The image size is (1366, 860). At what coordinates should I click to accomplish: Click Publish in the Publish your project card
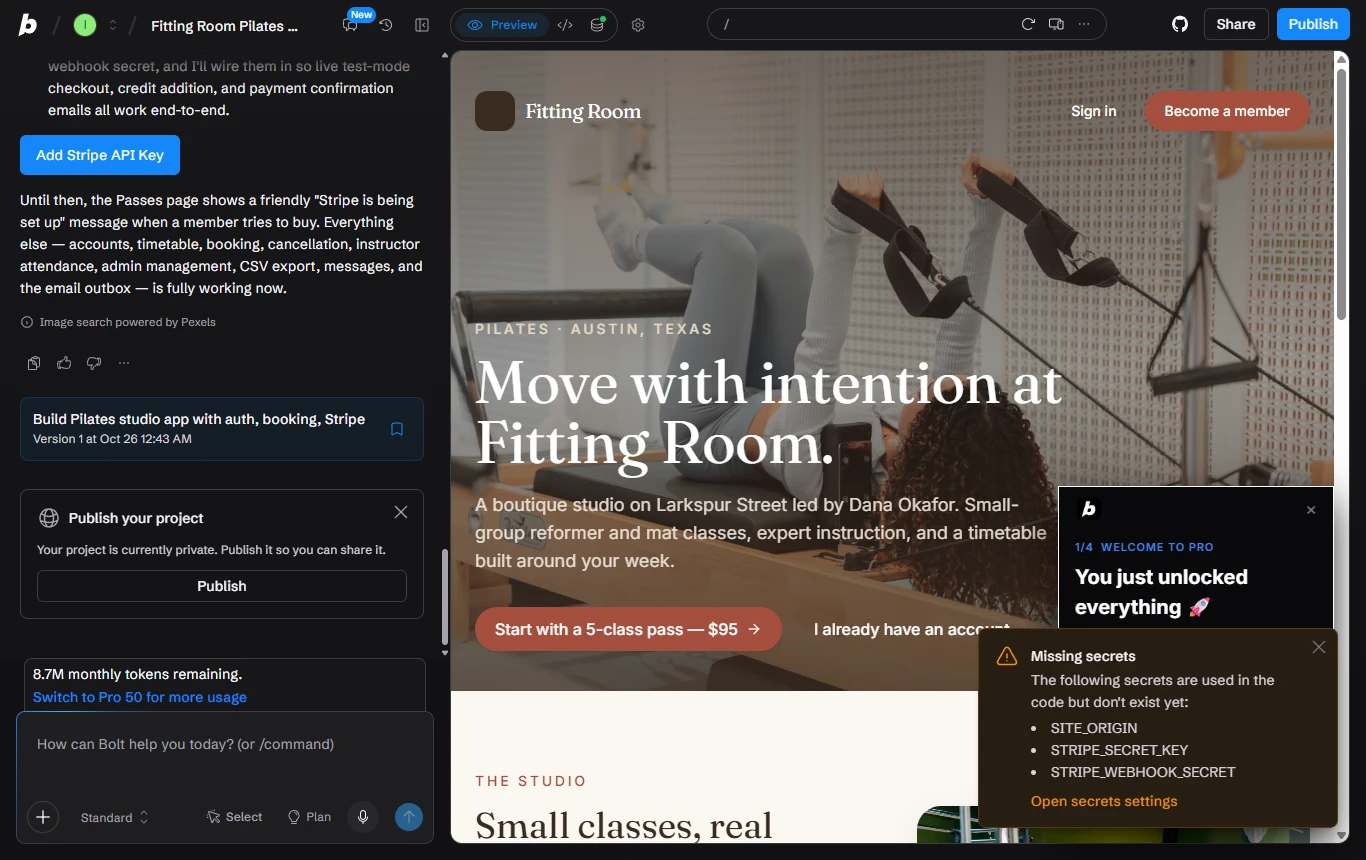[x=222, y=586]
